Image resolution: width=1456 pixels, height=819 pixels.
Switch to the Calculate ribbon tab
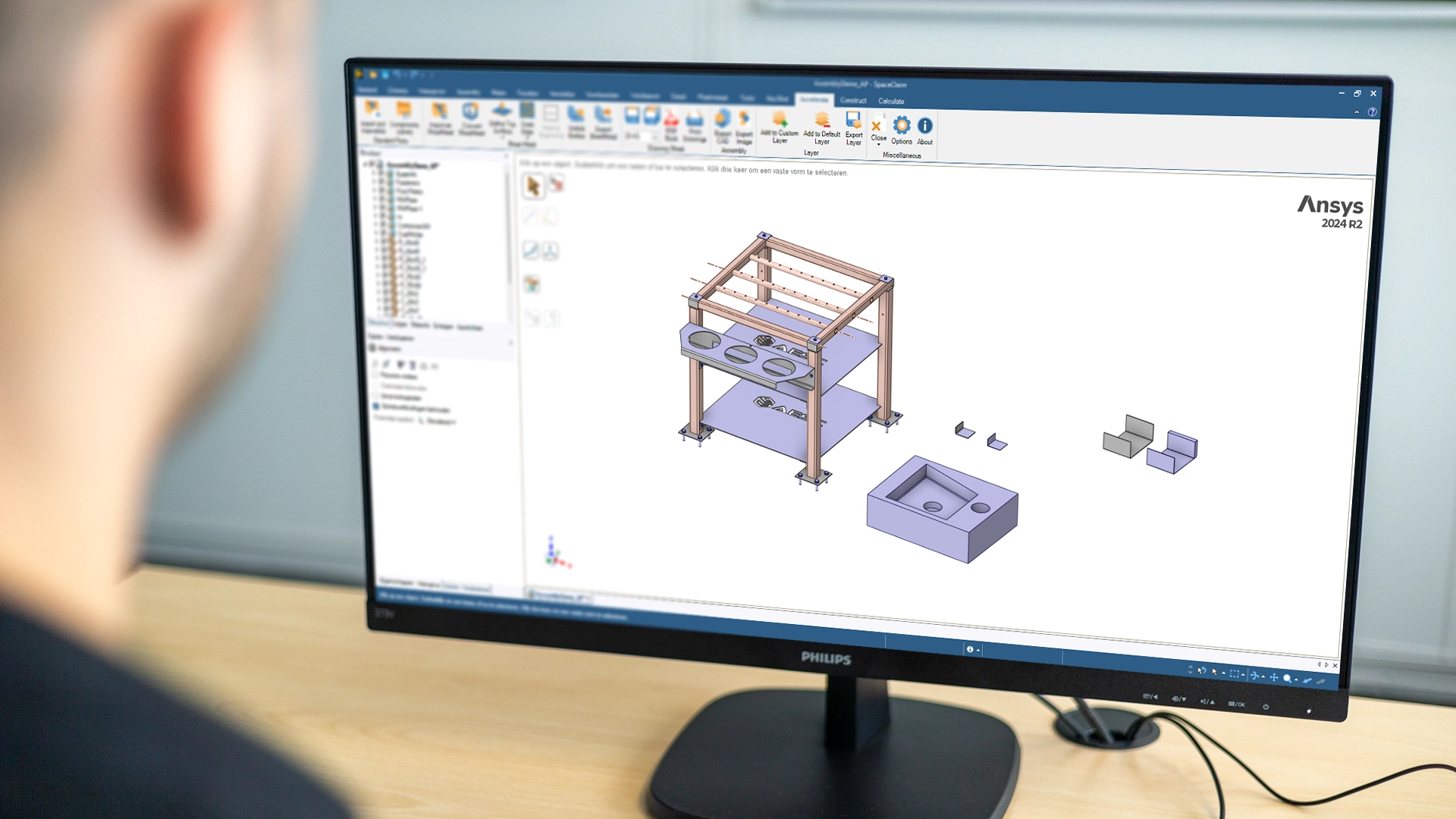pyautogui.click(x=891, y=102)
